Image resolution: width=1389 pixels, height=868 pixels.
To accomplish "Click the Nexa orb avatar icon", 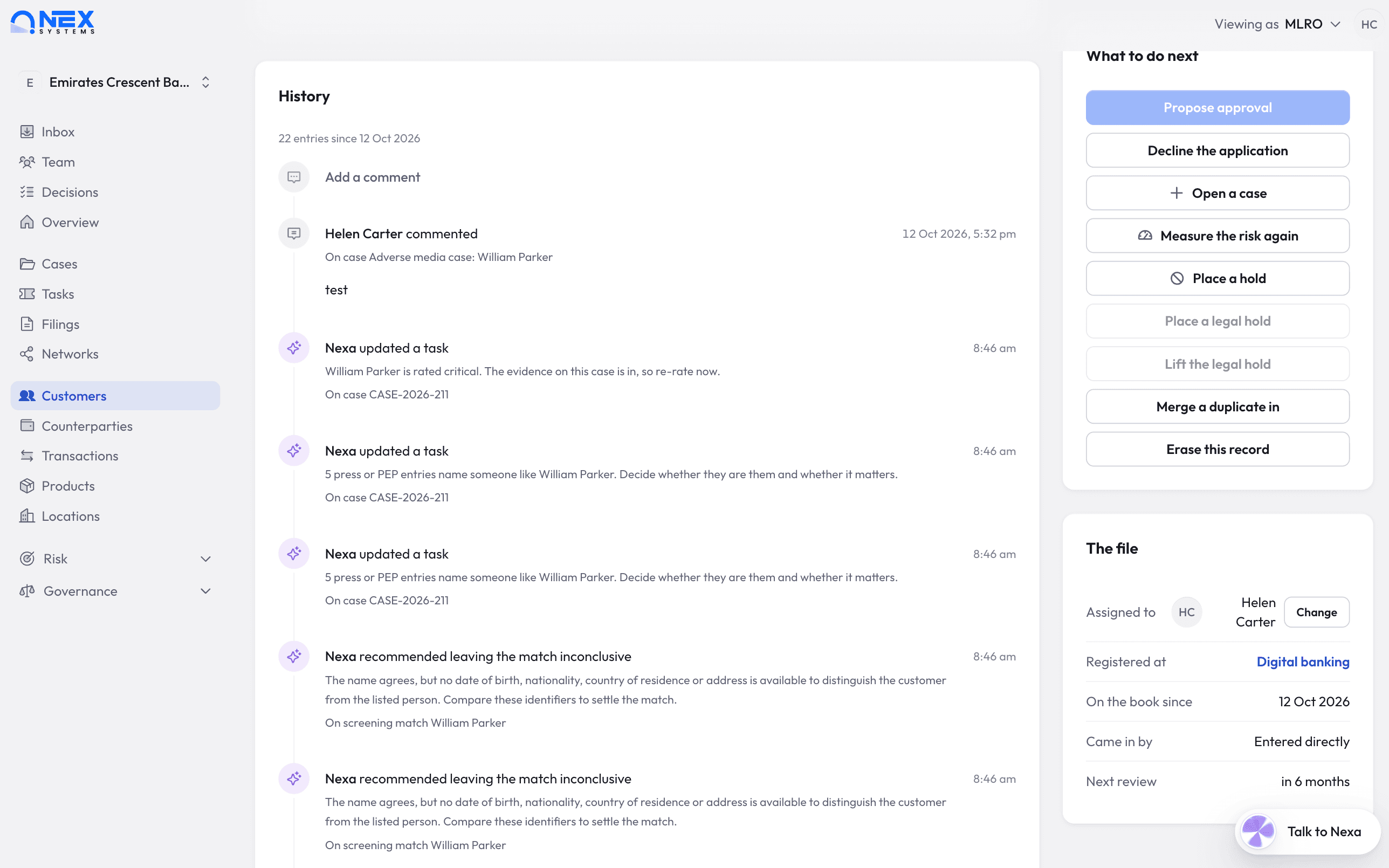I will click(1257, 831).
